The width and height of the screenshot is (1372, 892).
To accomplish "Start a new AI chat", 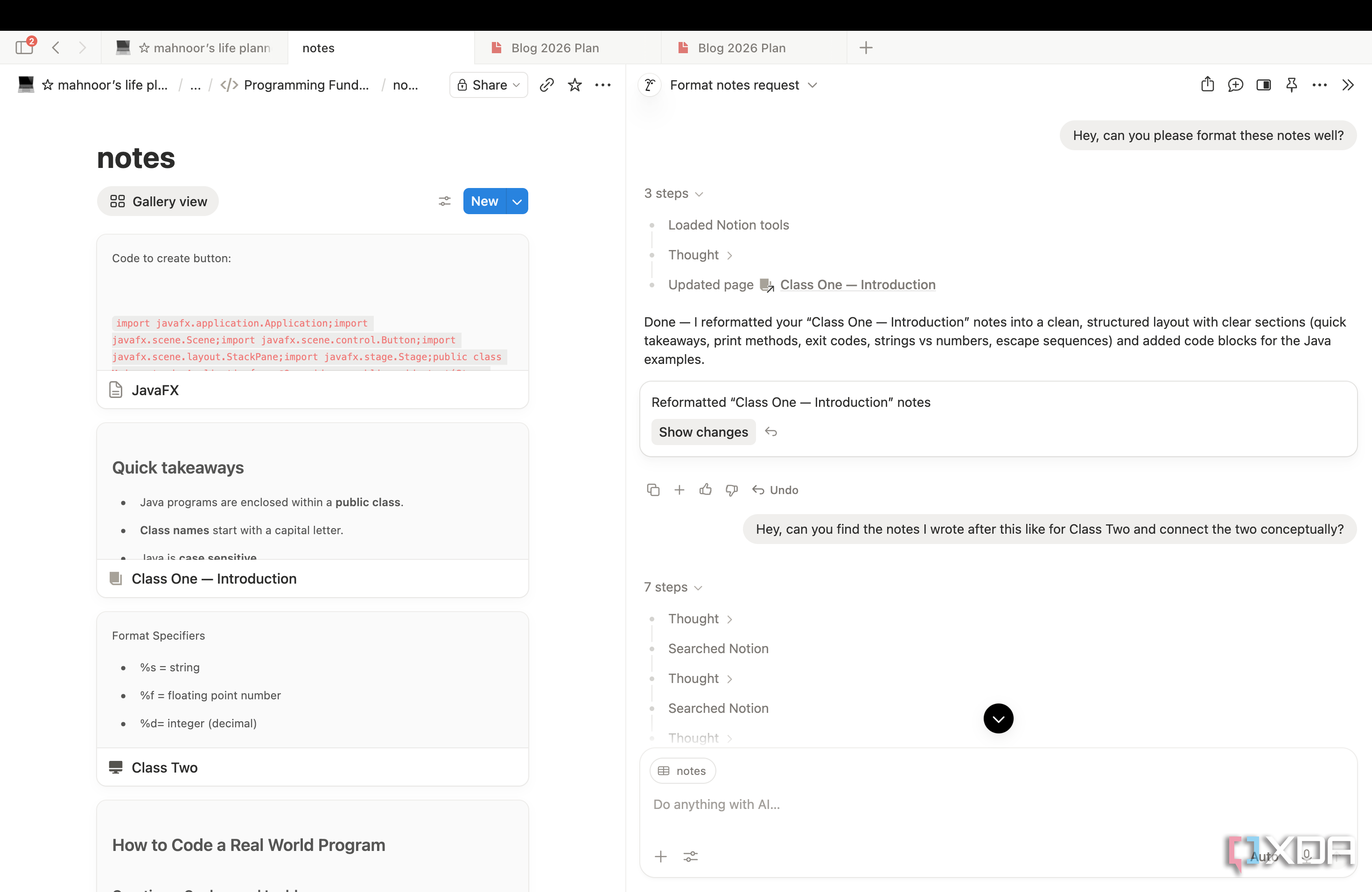I will 1235,85.
